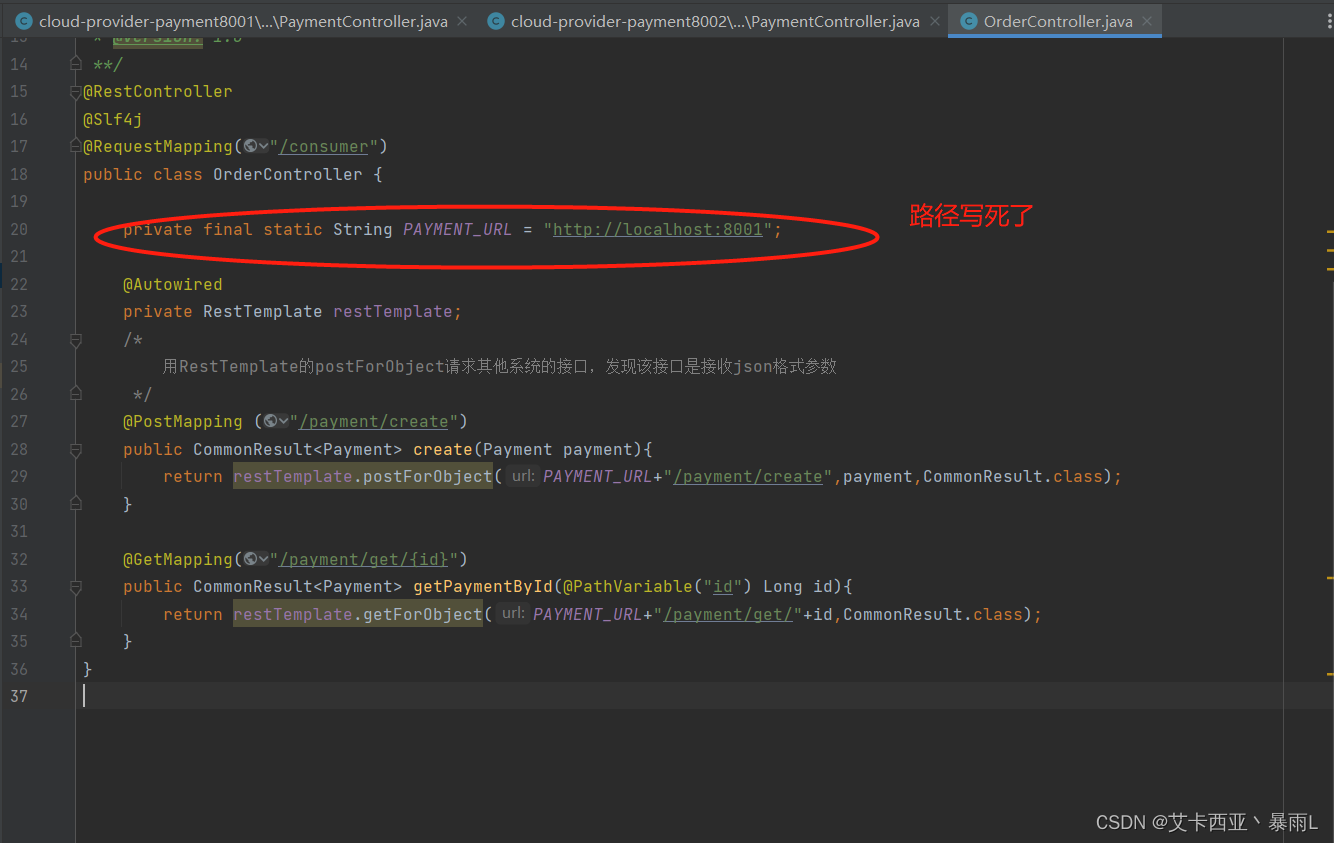The width and height of the screenshot is (1334, 843).
Task: Close the payment8001 PaymentController.java tab
Action: [x=462, y=21]
